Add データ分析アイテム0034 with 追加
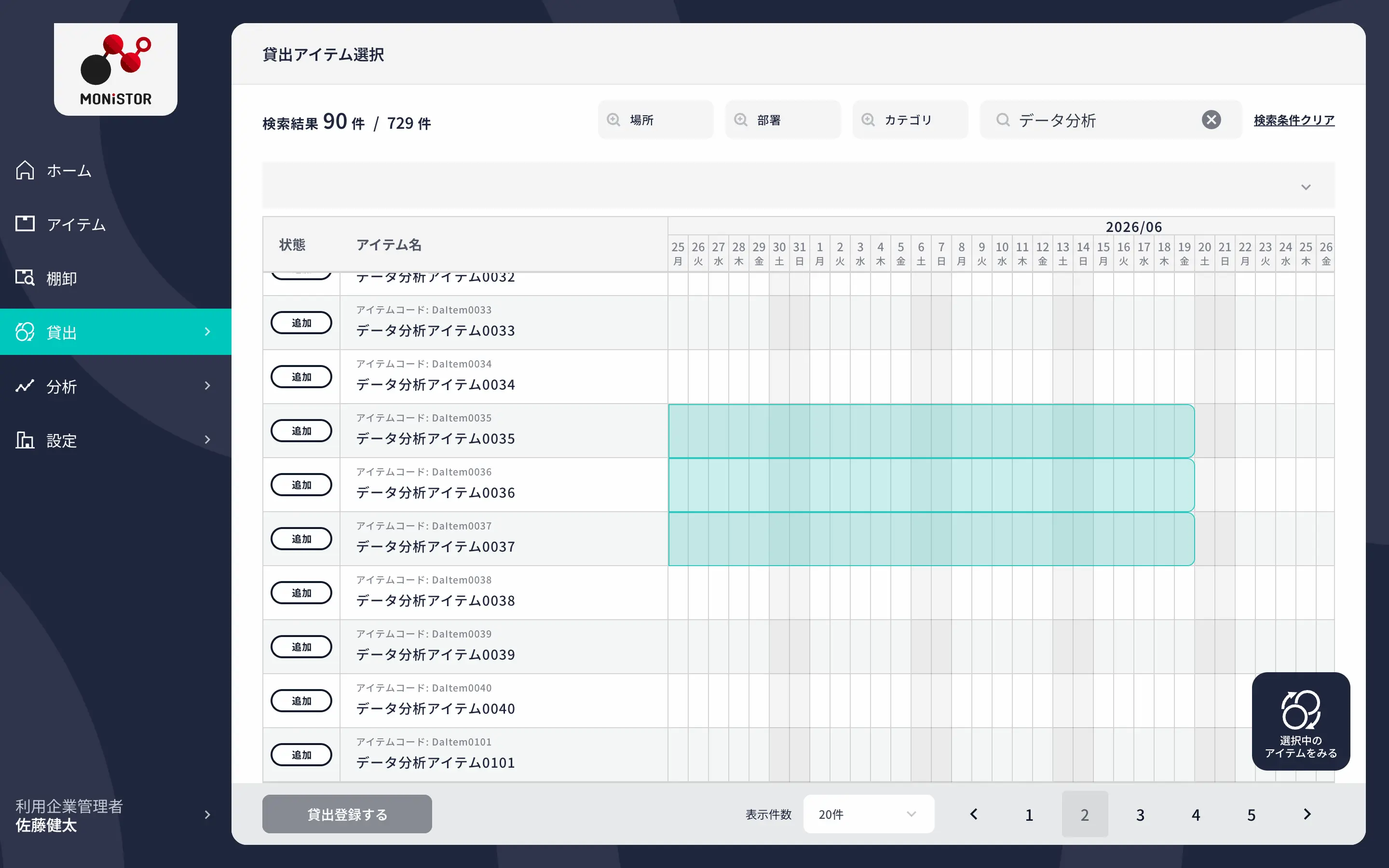The image size is (1389, 868). pyautogui.click(x=301, y=377)
